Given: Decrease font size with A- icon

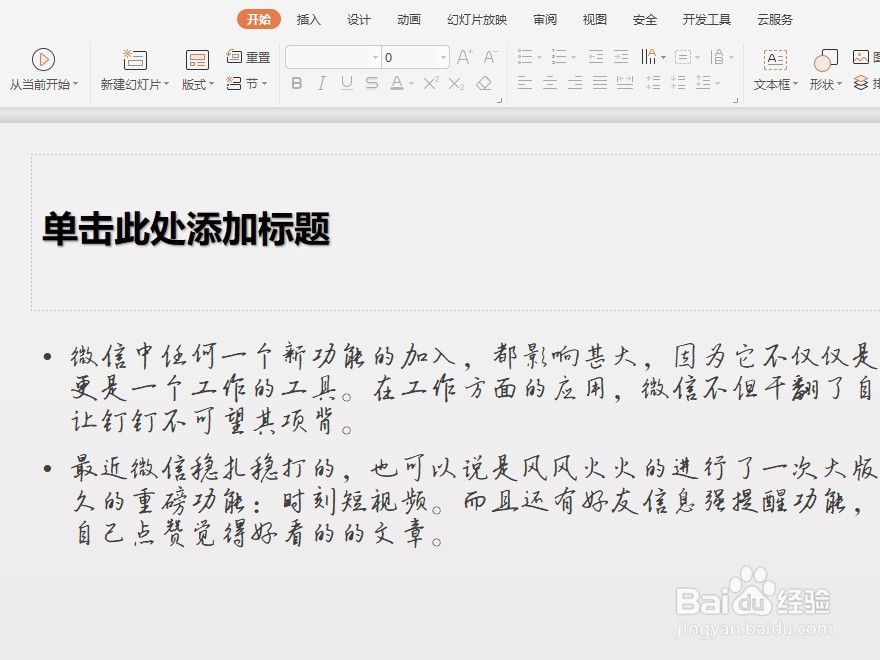Looking at the screenshot, I should pyautogui.click(x=490, y=57).
